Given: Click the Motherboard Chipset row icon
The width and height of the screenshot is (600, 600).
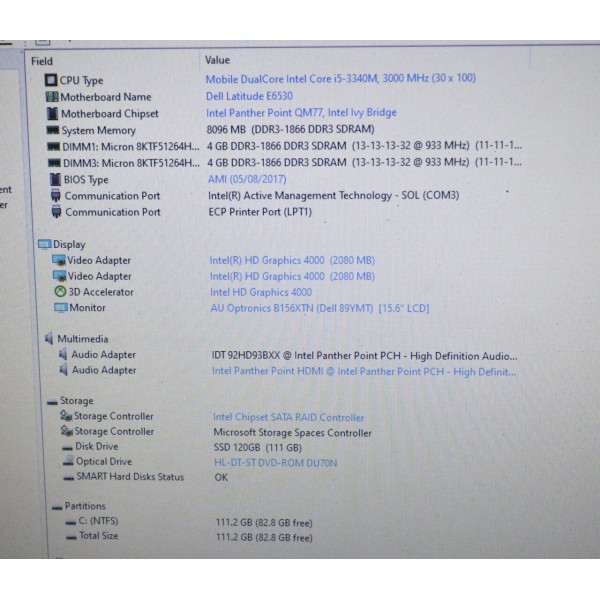Looking at the screenshot, I should (52, 113).
